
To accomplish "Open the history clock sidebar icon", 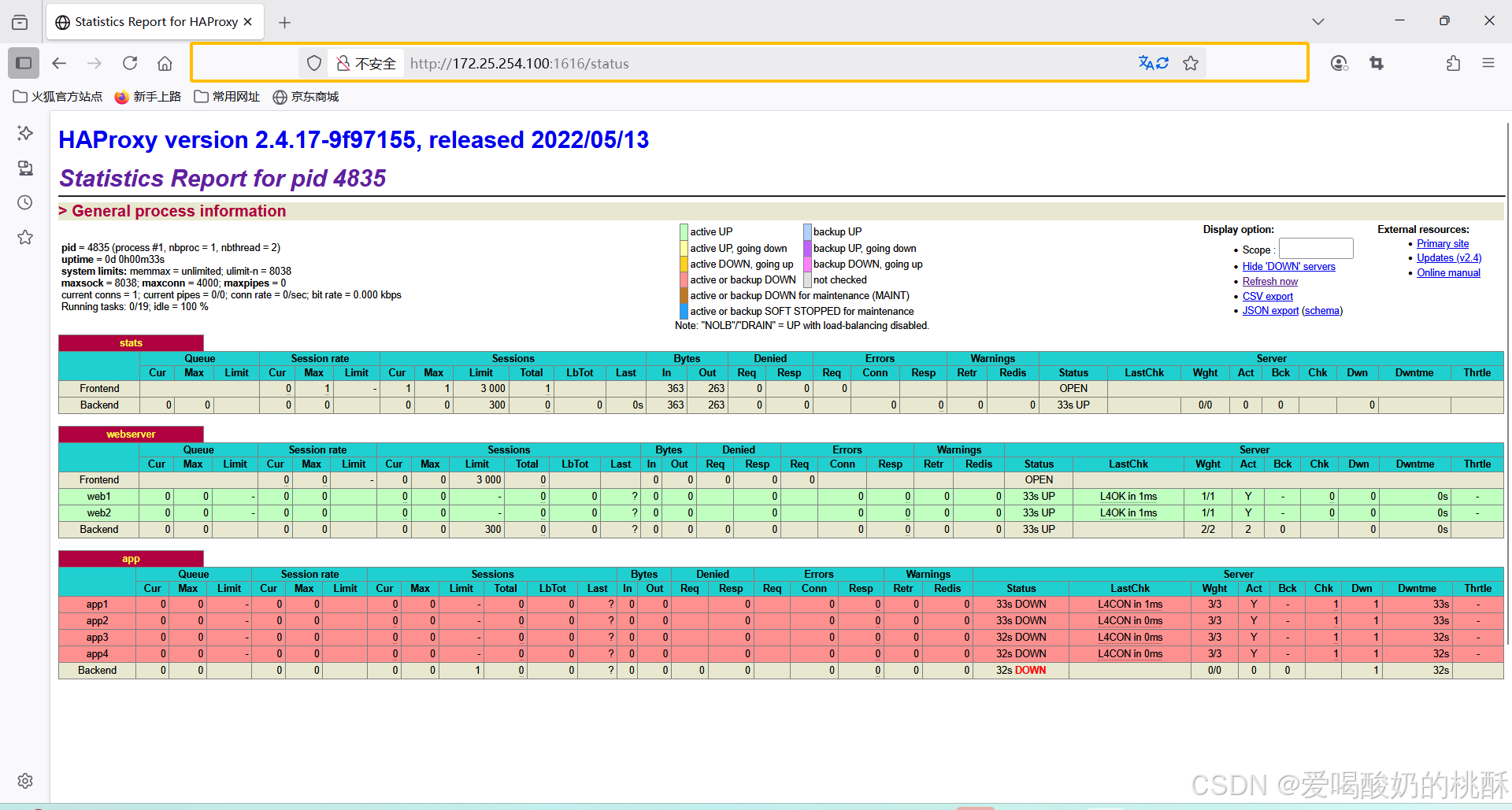I will pyautogui.click(x=25, y=202).
